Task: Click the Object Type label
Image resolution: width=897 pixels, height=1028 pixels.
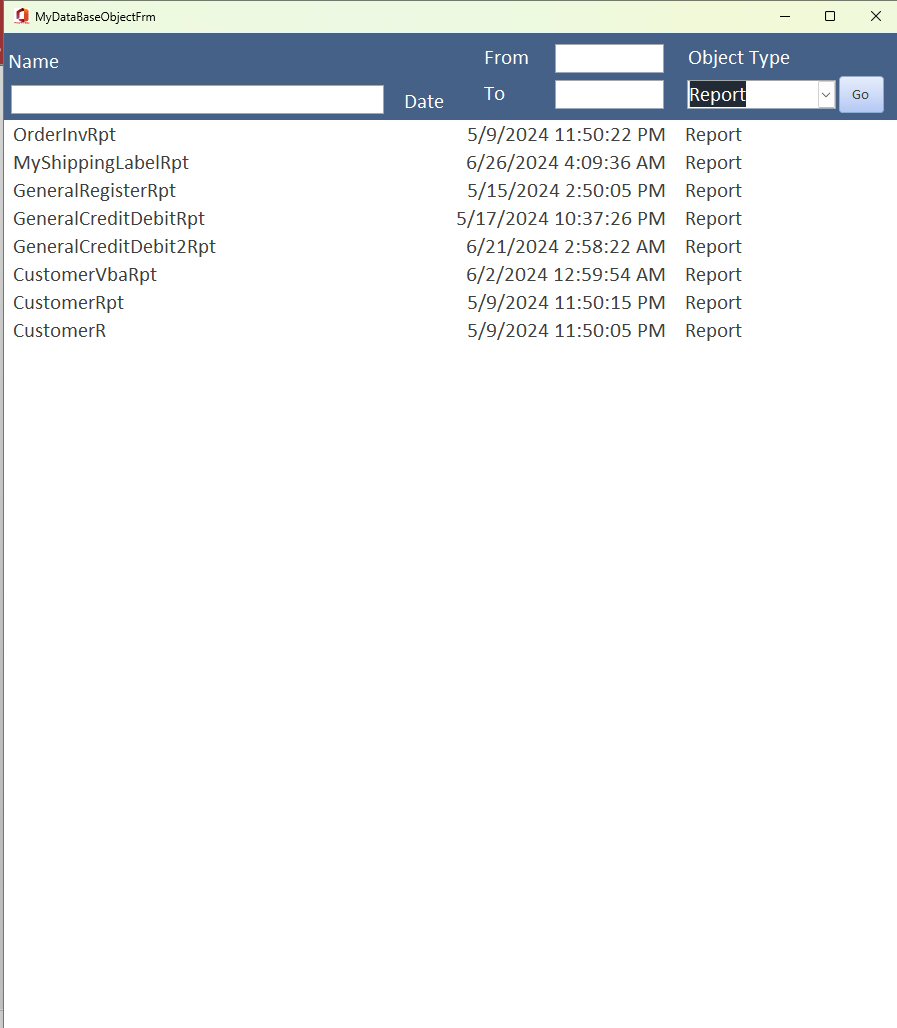Action: pyautogui.click(x=738, y=58)
